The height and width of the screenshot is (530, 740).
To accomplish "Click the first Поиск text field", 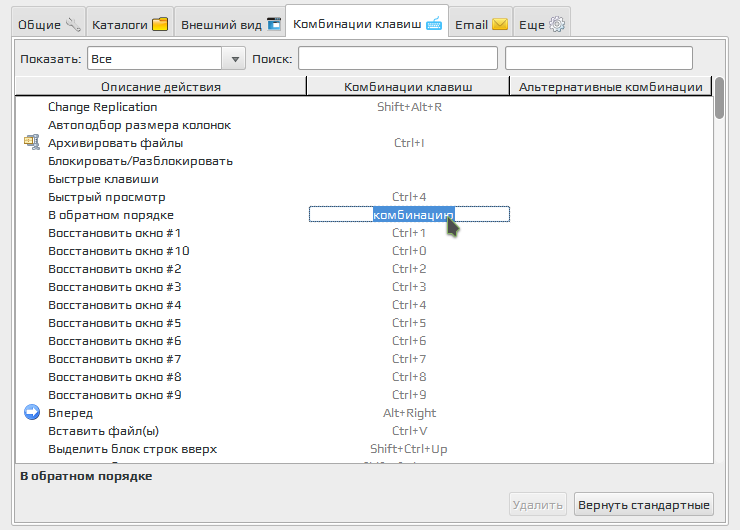I will coord(397,59).
